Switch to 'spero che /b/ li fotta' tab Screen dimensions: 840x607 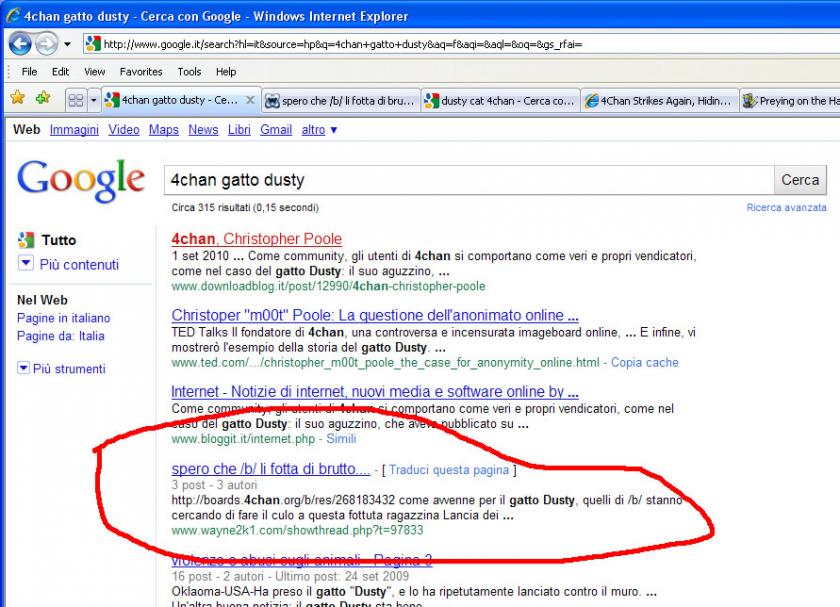click(x=341, y=101)
